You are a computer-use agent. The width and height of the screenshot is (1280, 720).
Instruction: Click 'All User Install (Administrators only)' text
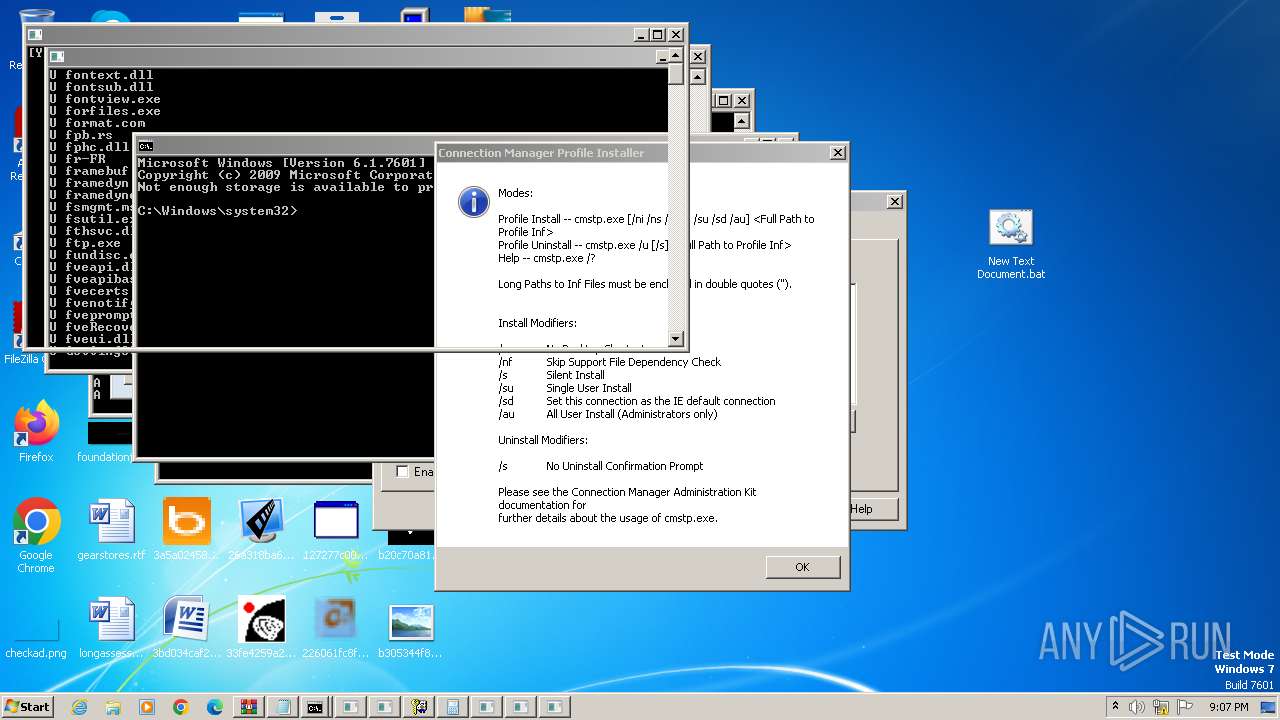(631, 414)
